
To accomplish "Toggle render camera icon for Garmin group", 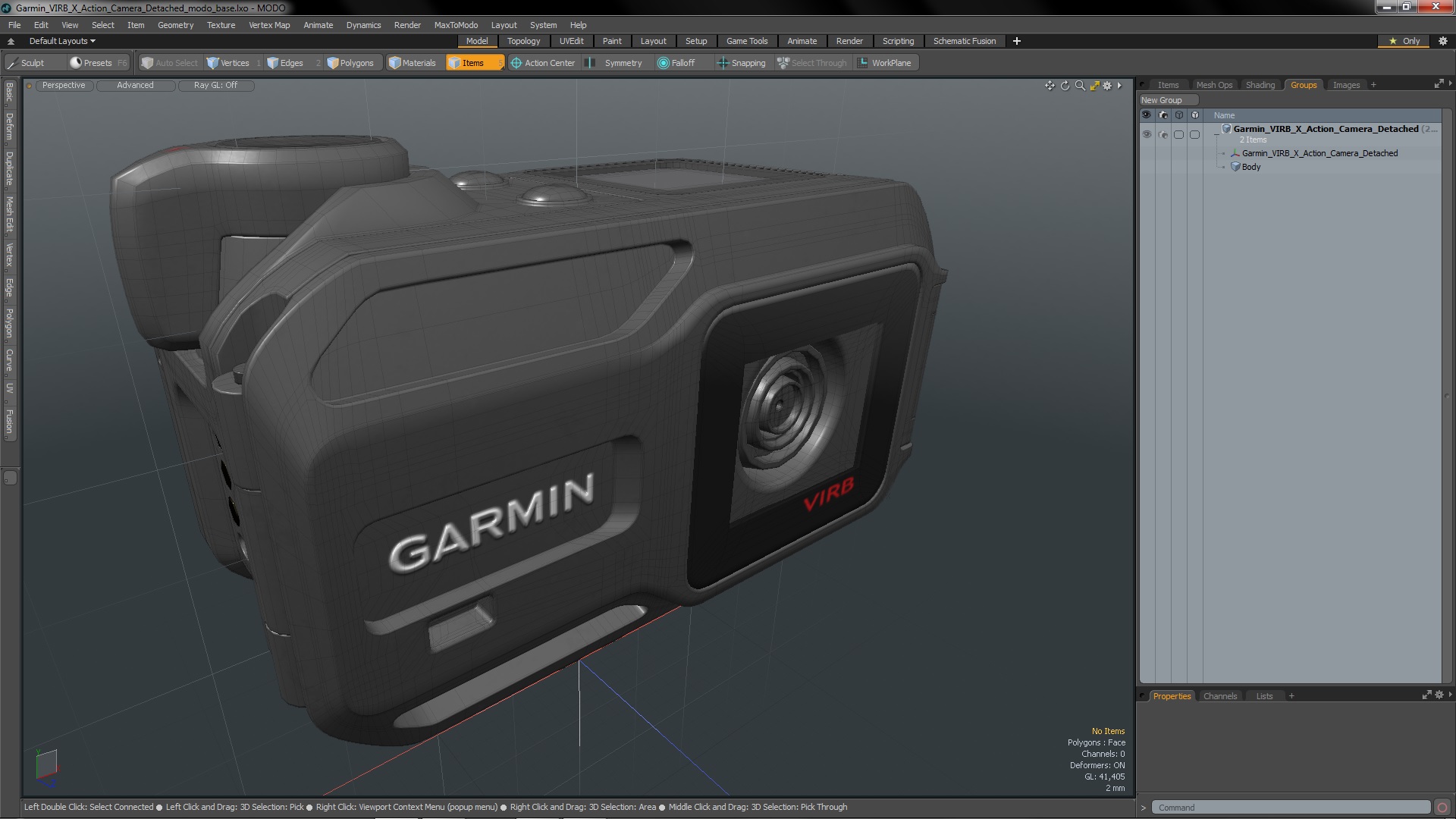I will (x=1163, y=134).
